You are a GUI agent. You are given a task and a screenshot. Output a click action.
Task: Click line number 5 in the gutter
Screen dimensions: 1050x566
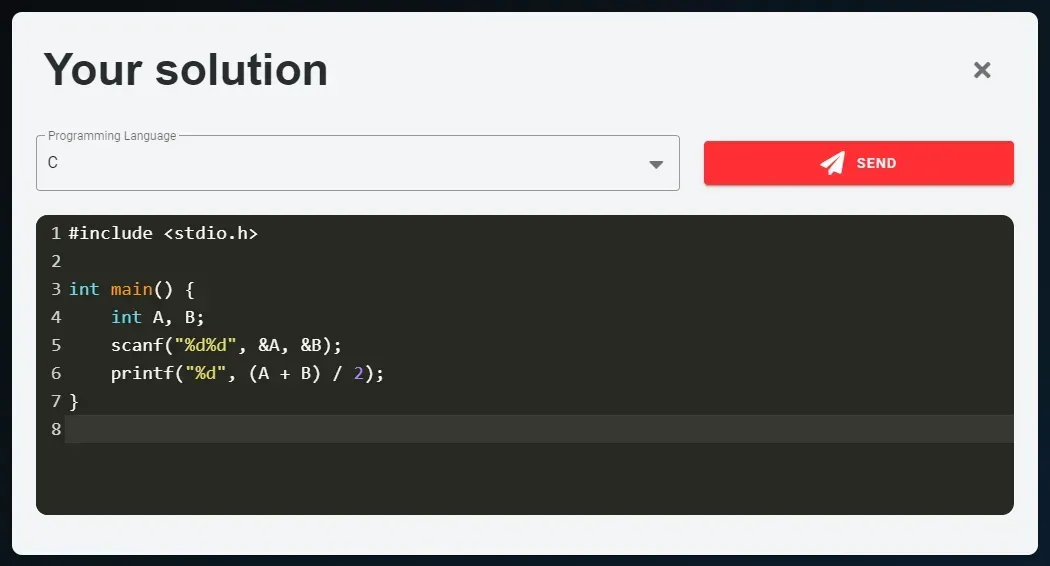pyautogui.click(x=56, y=345)
